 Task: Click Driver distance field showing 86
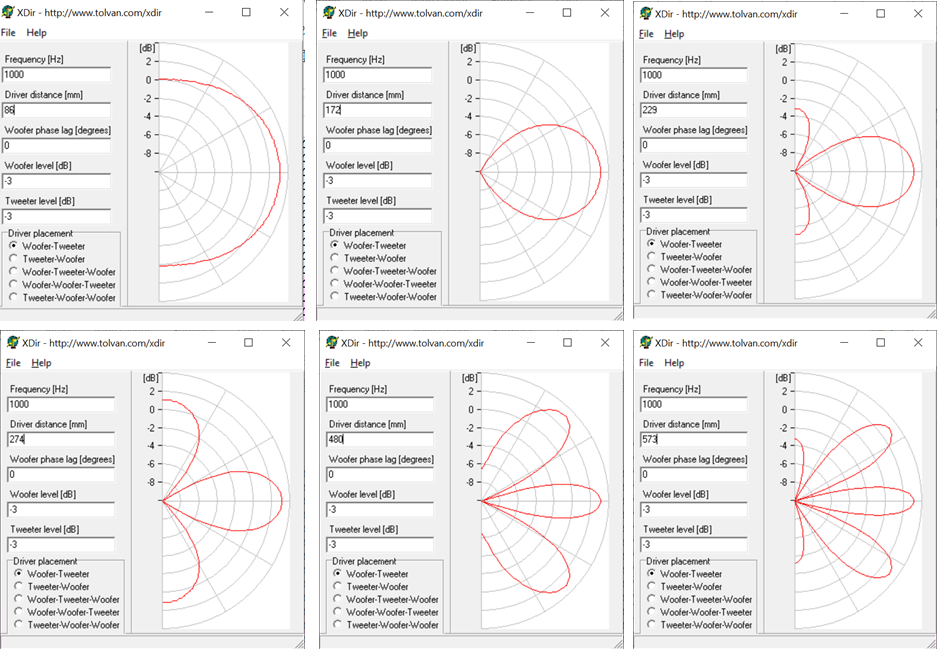[57, 110]
